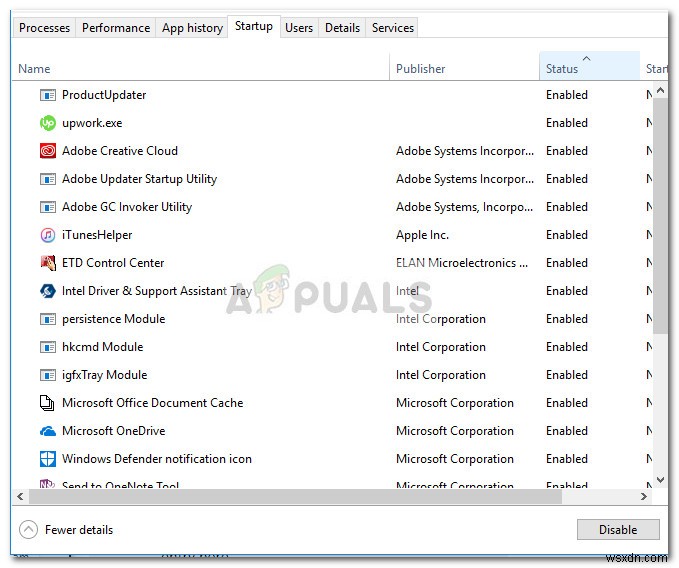This screenshot has width=679, height=568.
Task: Click Enabled status of Microsoft OneDrive
Action: [x=566, y=431]
